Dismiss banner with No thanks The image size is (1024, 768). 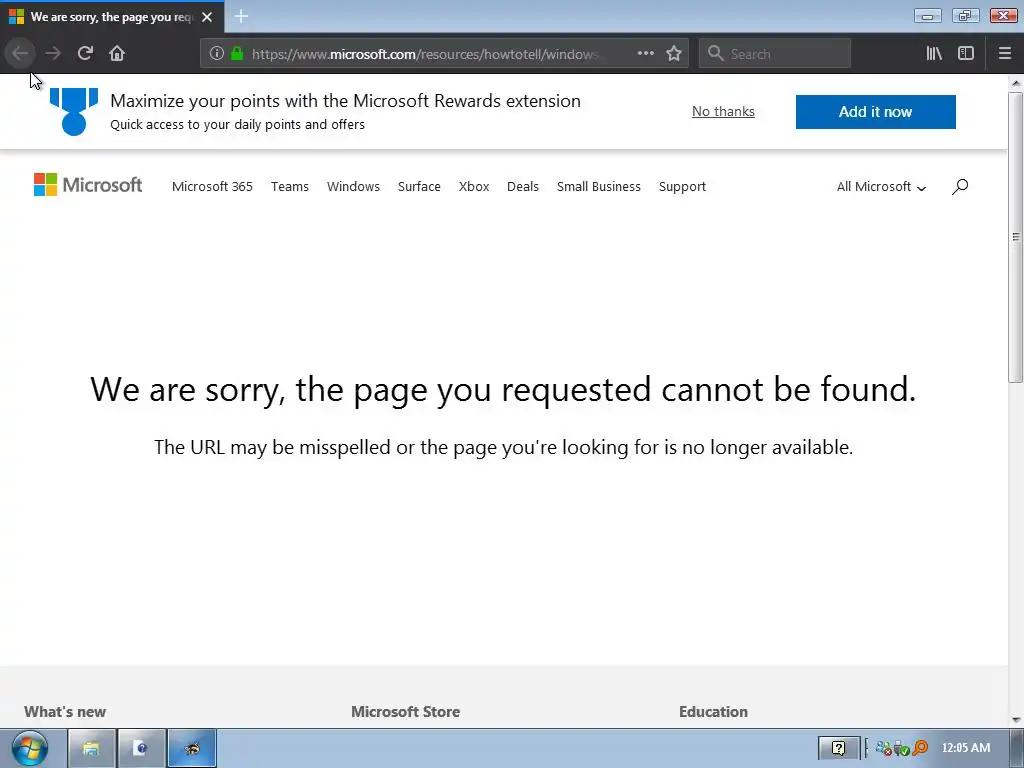724,112
